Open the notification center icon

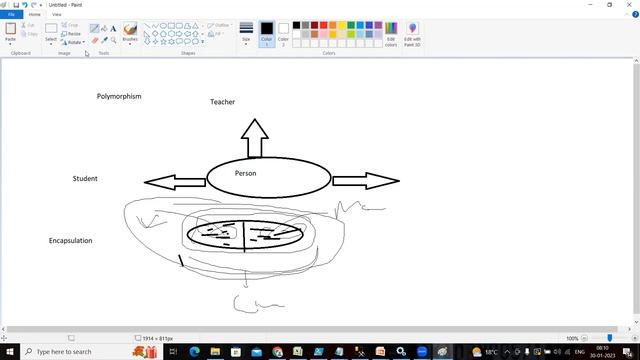[x=627, y=351]
